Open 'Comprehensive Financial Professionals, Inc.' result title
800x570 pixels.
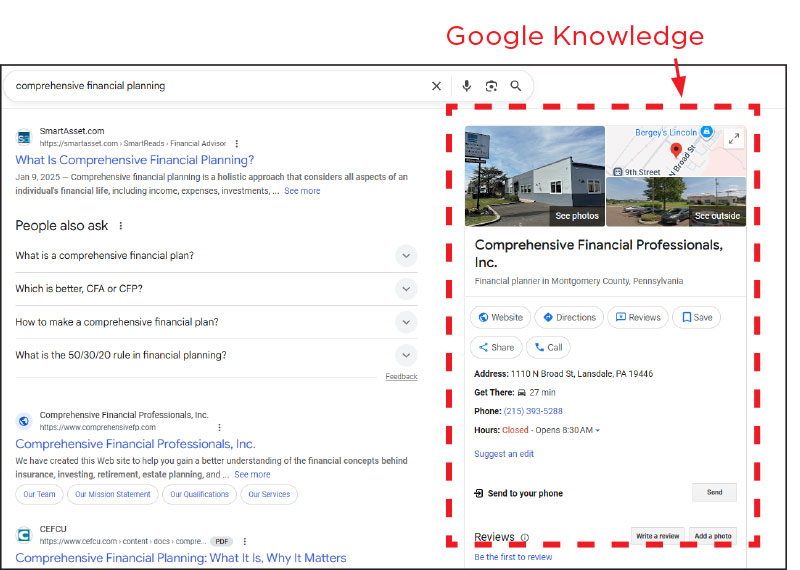[x=135, y=444]
